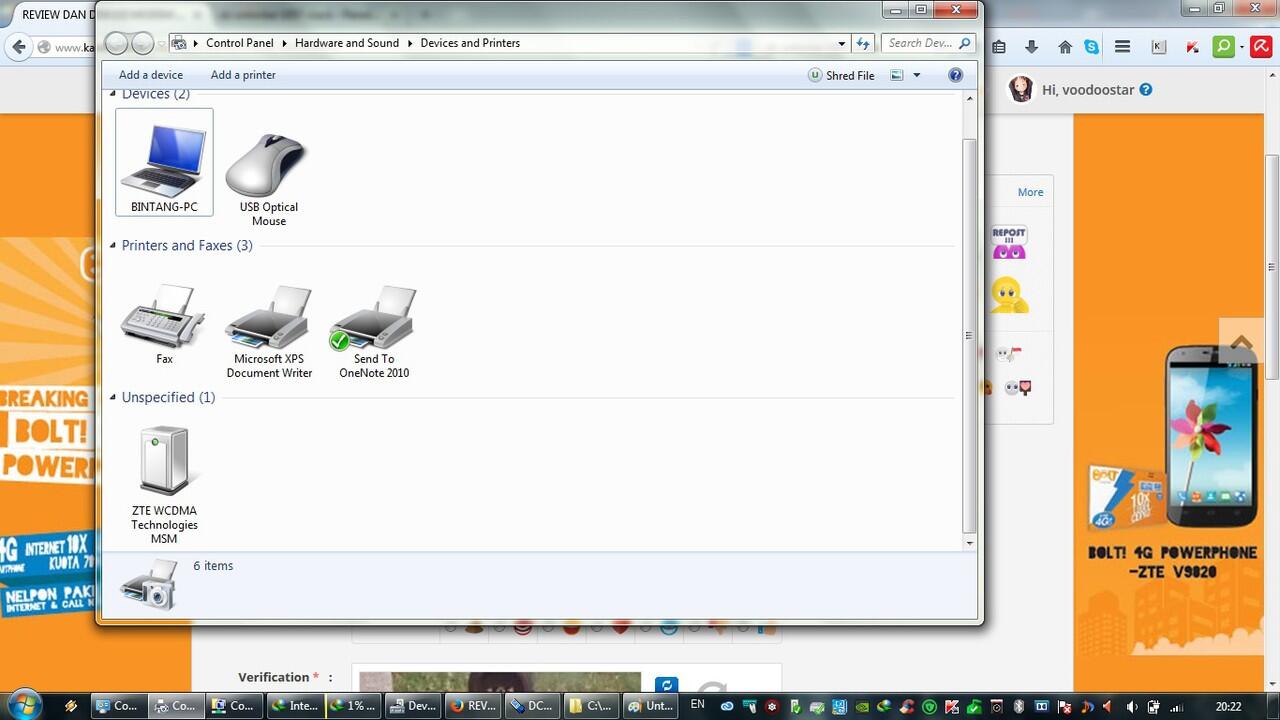1280x720 pixels.
Task: Select the USB Optical Mouse device
Action: coord(268,178)
